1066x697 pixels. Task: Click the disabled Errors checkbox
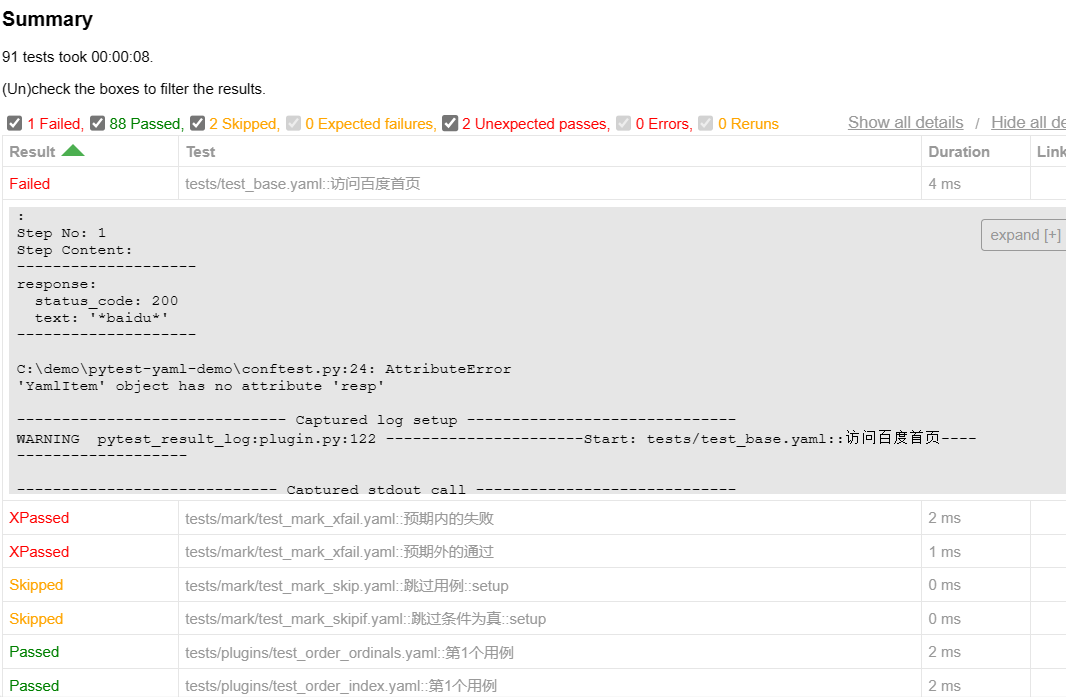coord(623,123)
